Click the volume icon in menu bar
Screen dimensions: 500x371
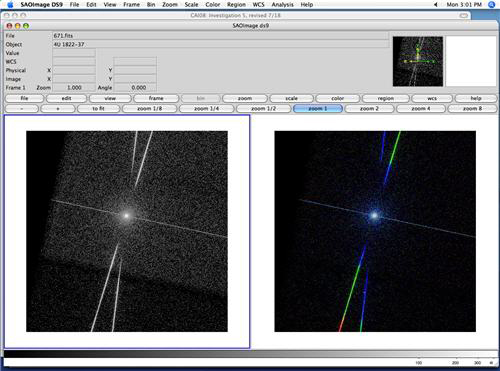click(436, 5)
